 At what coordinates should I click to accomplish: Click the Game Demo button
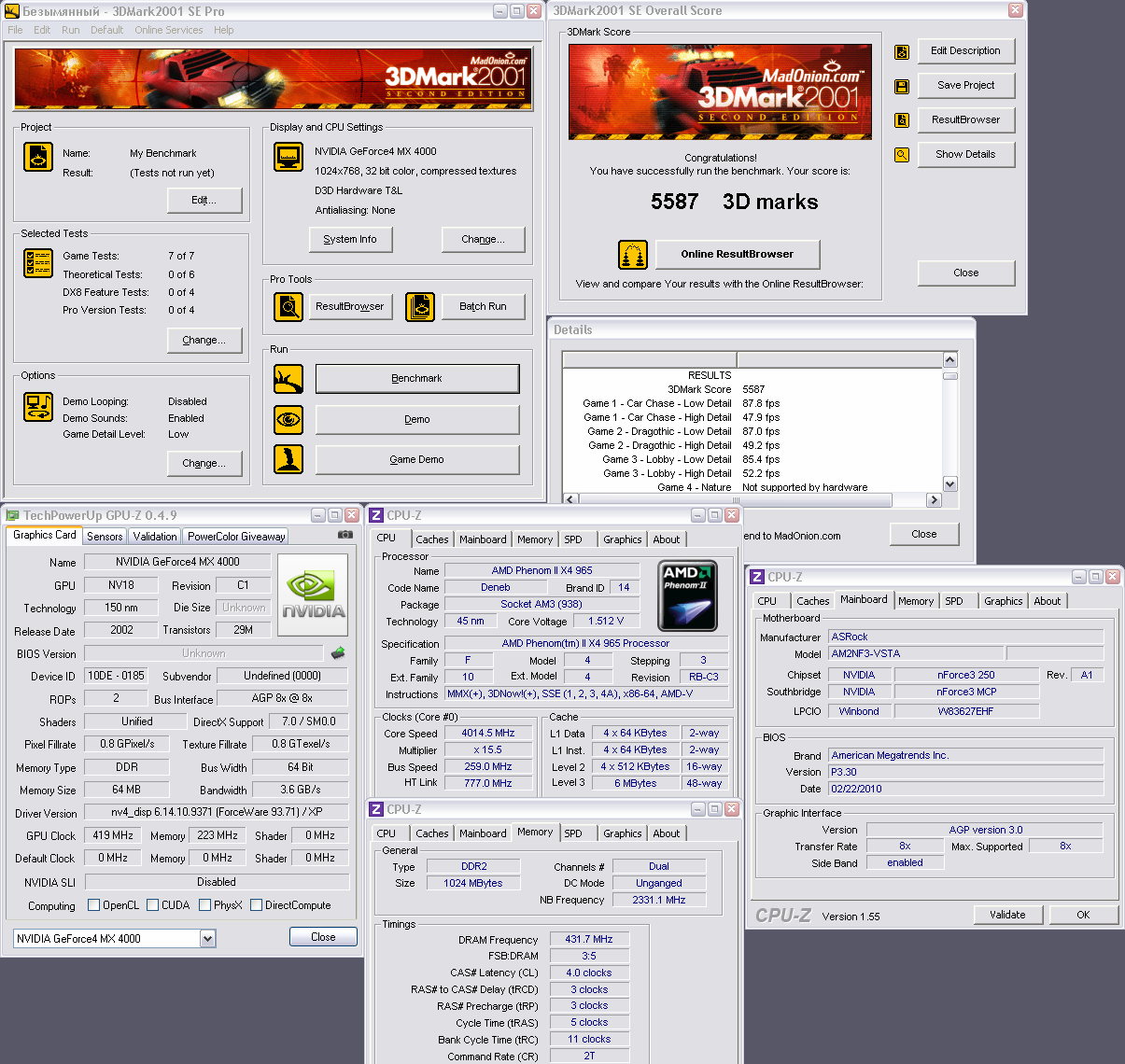(417, 460)
